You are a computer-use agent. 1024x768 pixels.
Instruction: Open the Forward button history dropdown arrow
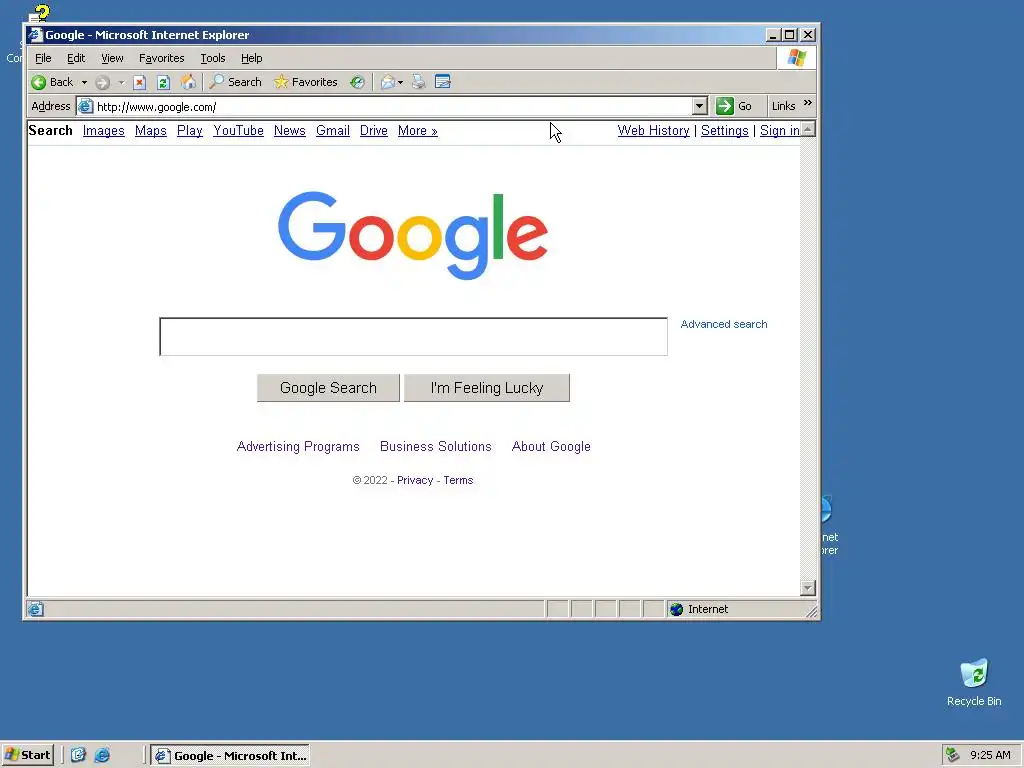pyautogui.click(x=121, y=82)
